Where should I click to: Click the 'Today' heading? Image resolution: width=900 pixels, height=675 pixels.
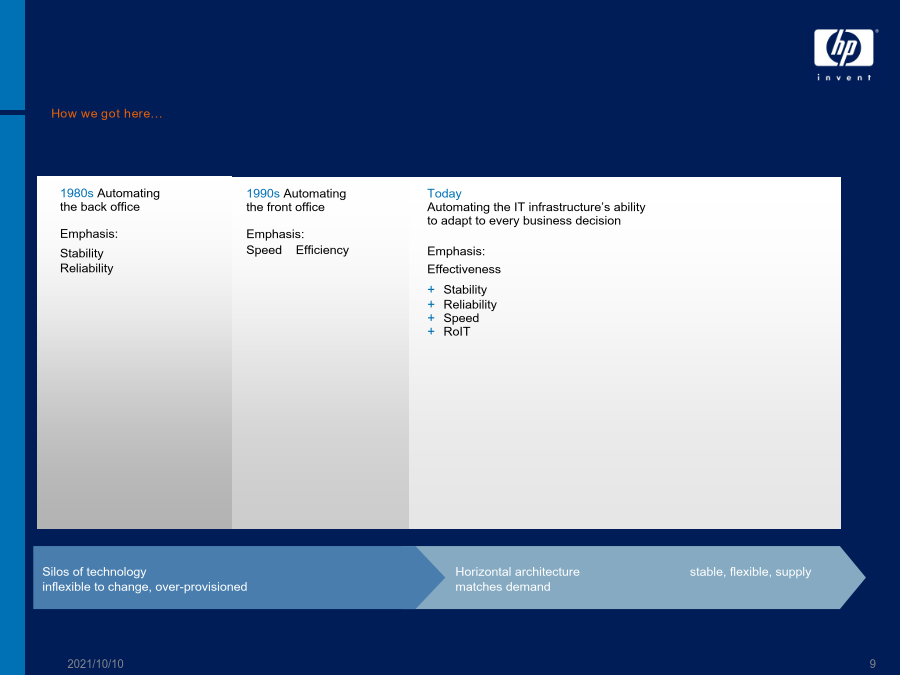(x=444, y=194)
